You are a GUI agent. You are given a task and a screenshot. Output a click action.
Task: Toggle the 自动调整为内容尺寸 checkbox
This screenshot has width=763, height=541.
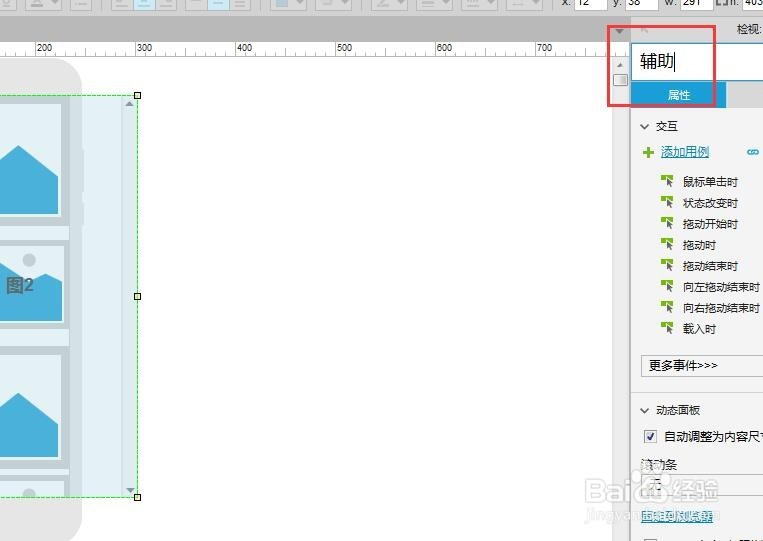pos(650,436)
